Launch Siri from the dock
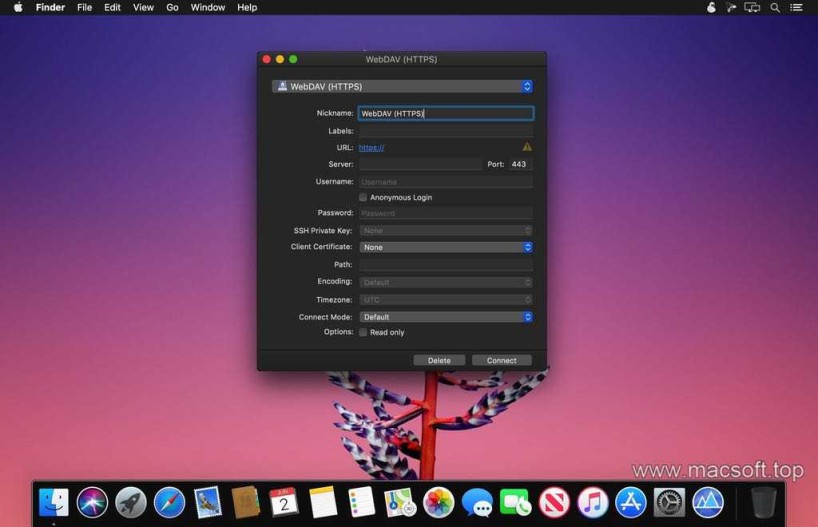The image size is (818, 527). [93, 502]
